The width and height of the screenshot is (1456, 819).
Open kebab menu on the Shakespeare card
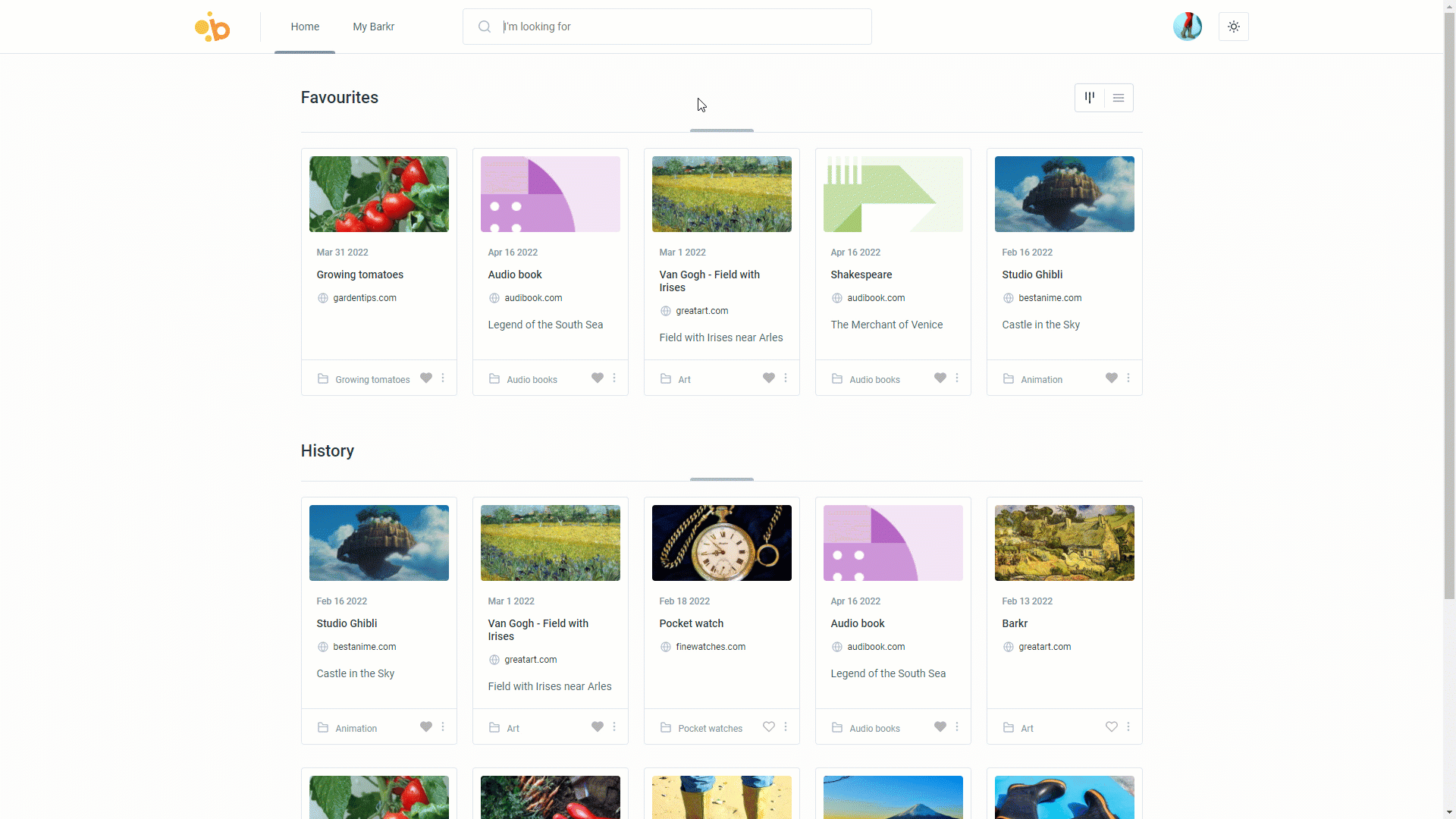[957, 378]
